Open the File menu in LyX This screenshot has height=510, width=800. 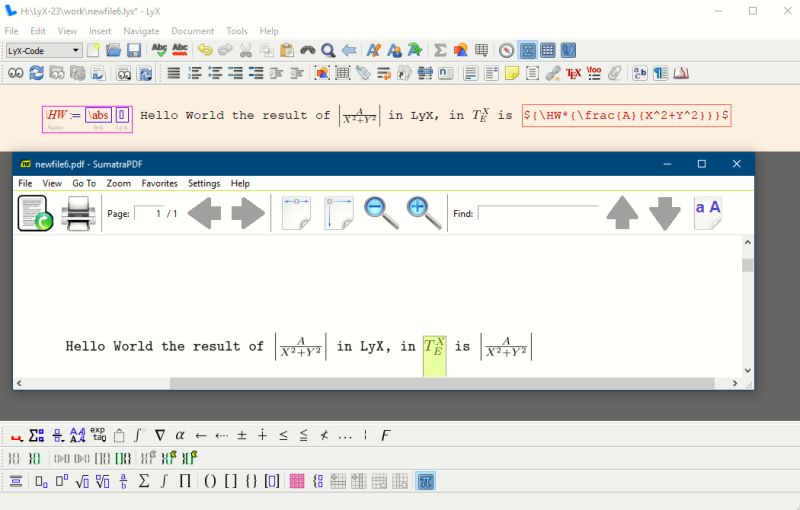pos(11,31)
